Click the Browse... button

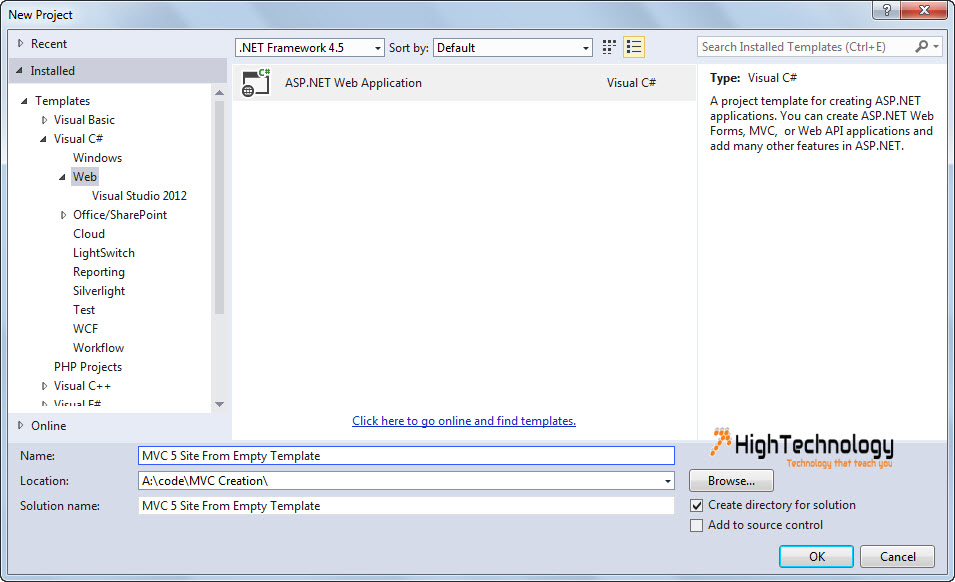pos(731,480)
